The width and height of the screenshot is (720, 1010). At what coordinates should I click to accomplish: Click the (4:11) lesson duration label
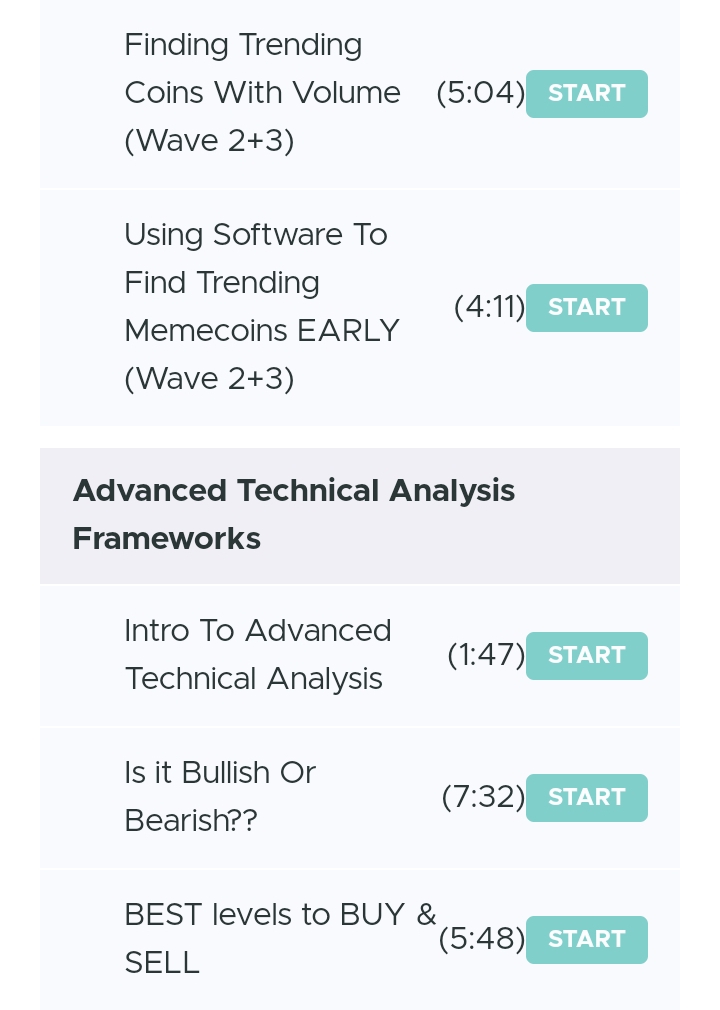click(489, 307)
